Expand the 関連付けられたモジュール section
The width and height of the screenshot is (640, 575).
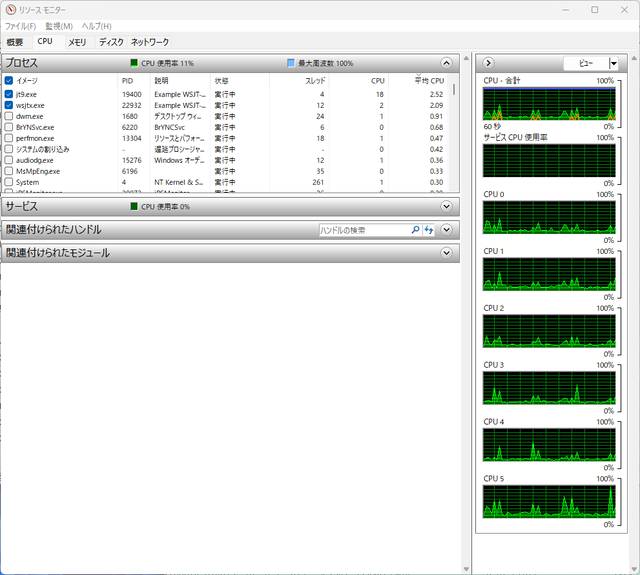pos(447,253)
